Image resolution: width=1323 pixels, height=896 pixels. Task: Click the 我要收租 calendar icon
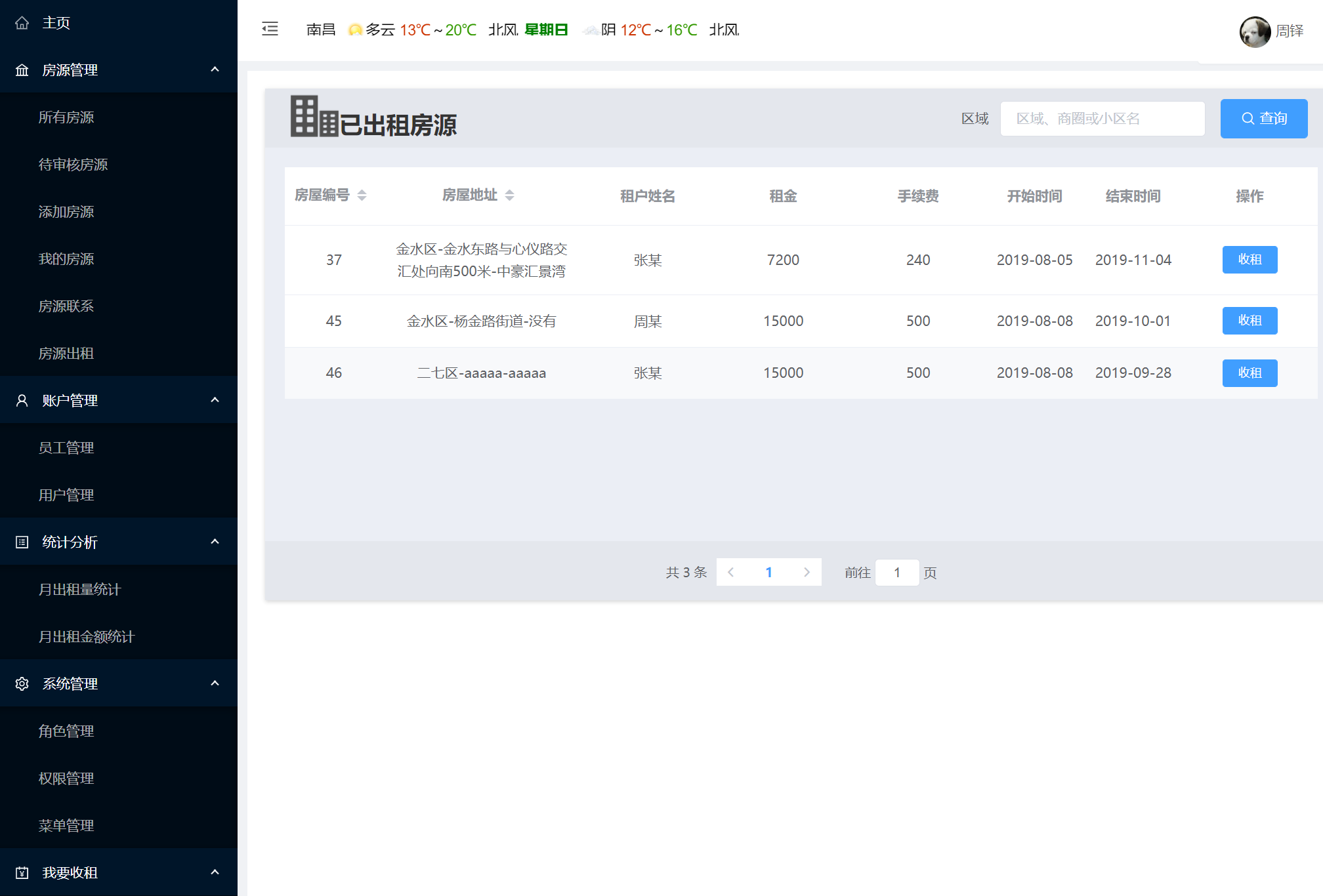coord(22,872)
